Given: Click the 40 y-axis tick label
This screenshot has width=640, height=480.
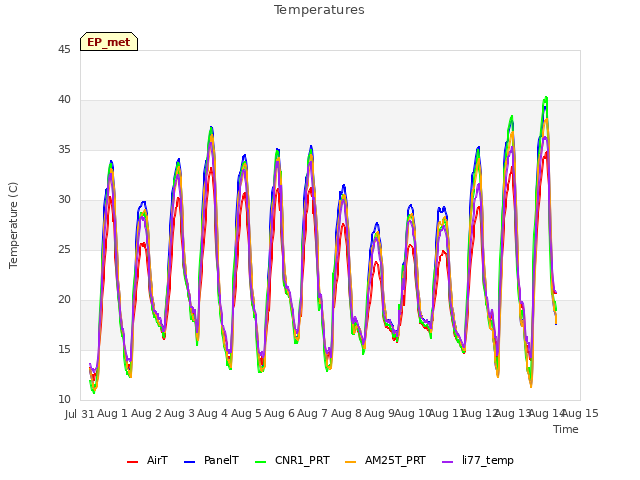Looking at the screenshot, I should [x=64, y=100].
